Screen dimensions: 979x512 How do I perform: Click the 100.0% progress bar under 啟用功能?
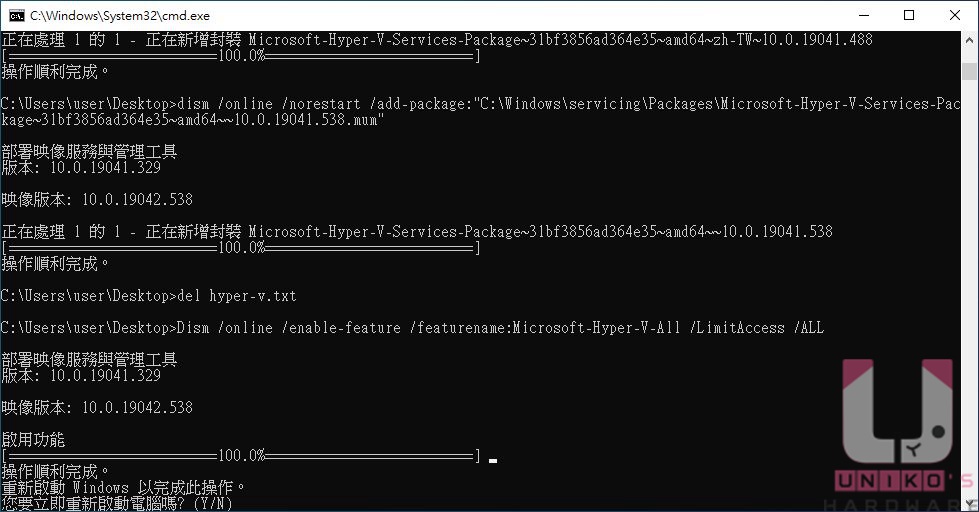pos(241,456)
